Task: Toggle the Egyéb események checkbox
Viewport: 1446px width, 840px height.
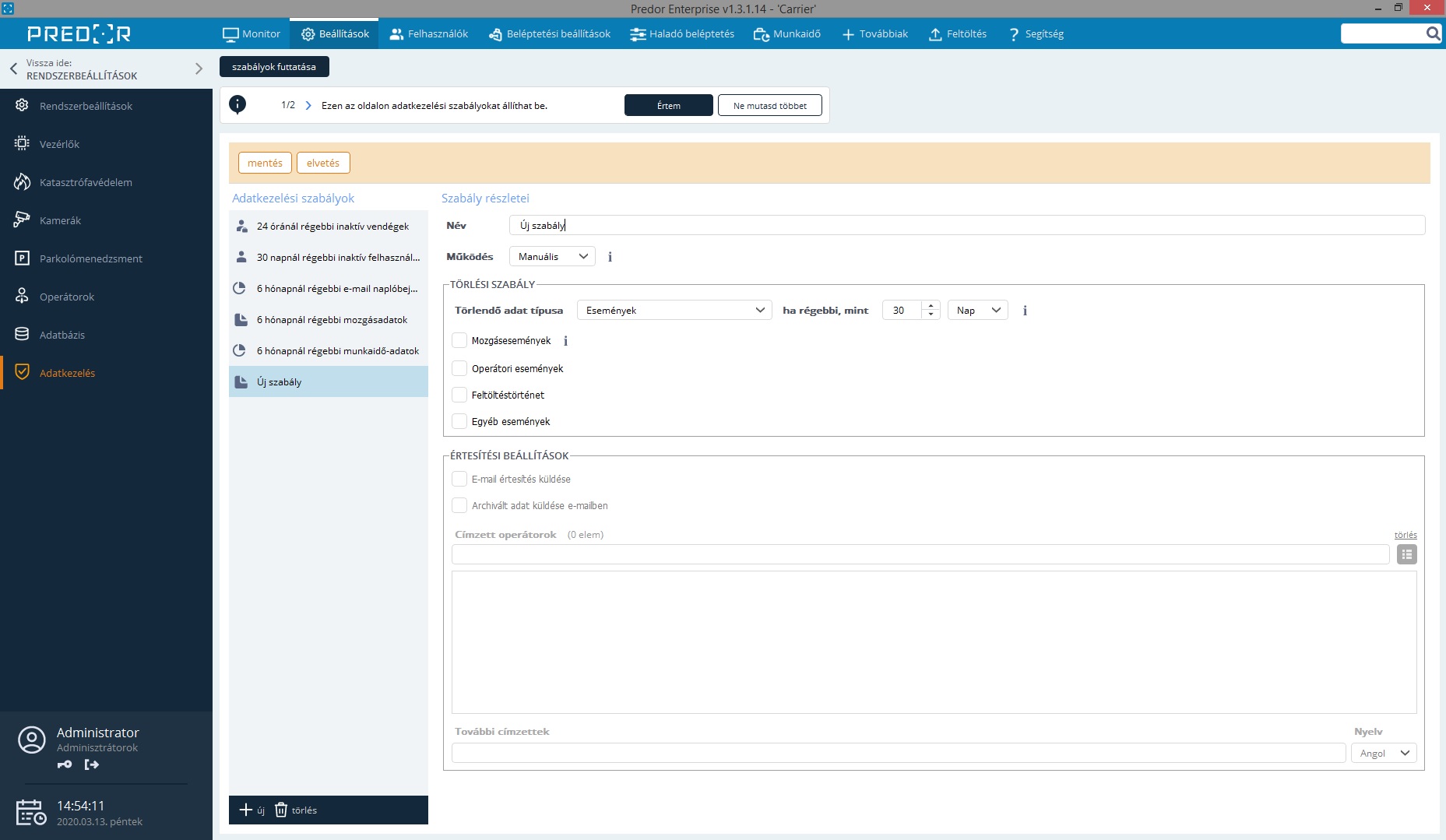Action: click(459, 421)
